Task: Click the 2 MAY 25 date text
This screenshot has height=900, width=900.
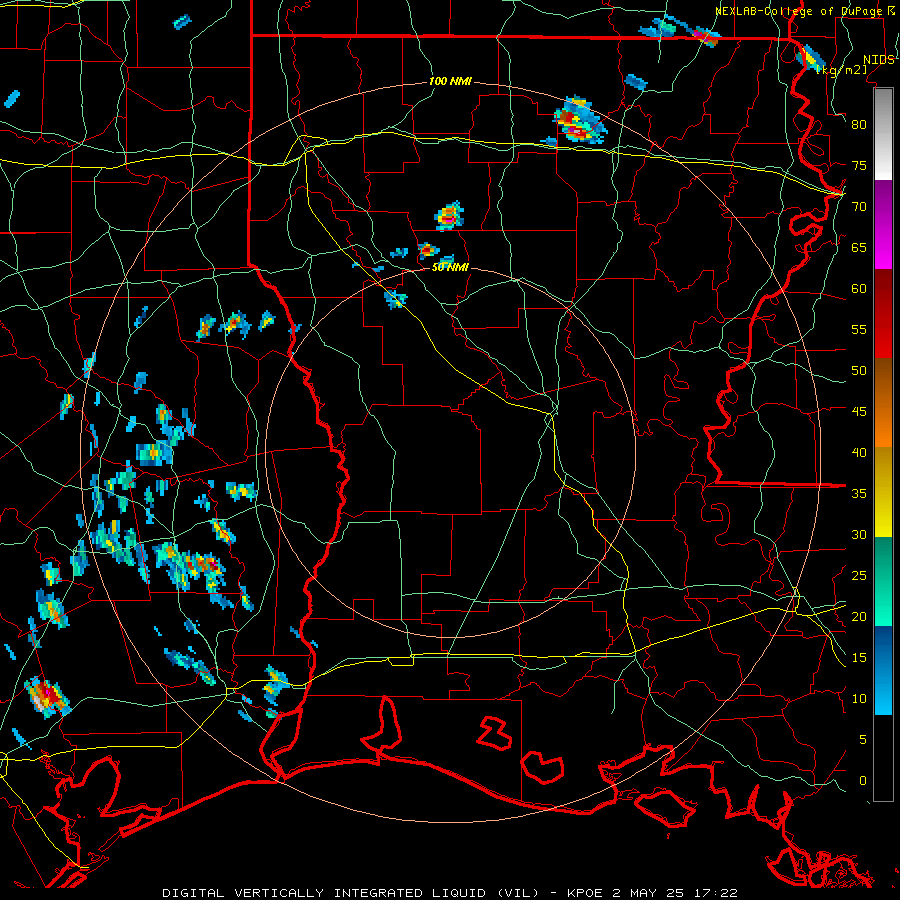Action: click(648, 893)
